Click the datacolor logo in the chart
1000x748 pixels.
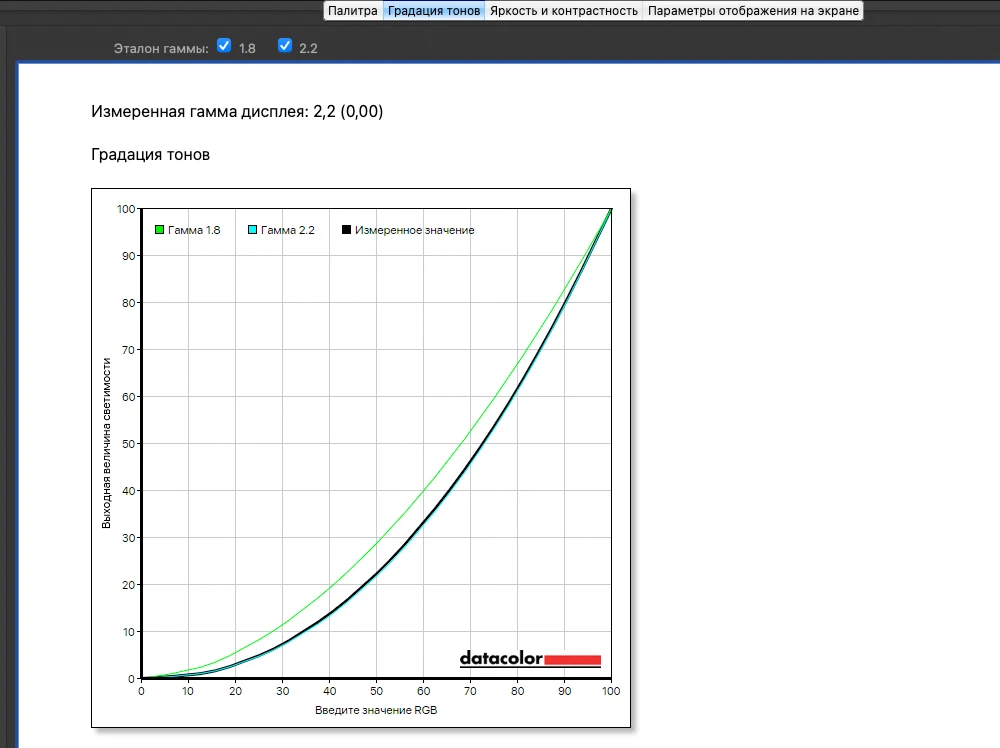(x=530, y=659)
